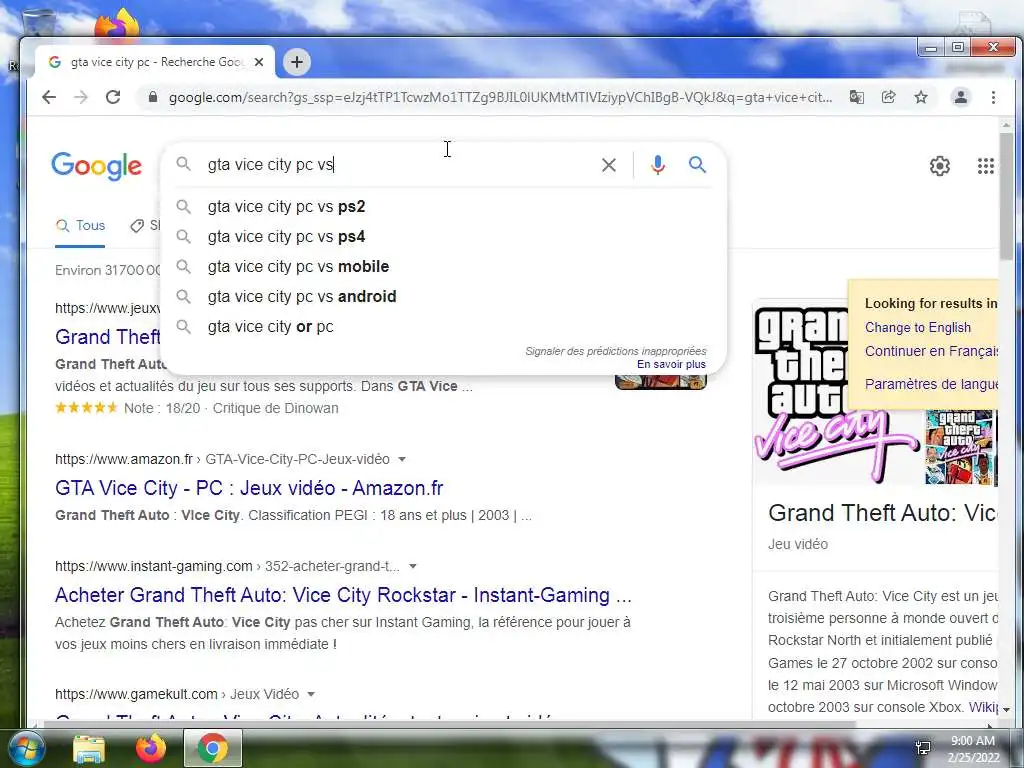Click the browser forward arrow
The image size is (1024, 768).
(x=81, y=97)
